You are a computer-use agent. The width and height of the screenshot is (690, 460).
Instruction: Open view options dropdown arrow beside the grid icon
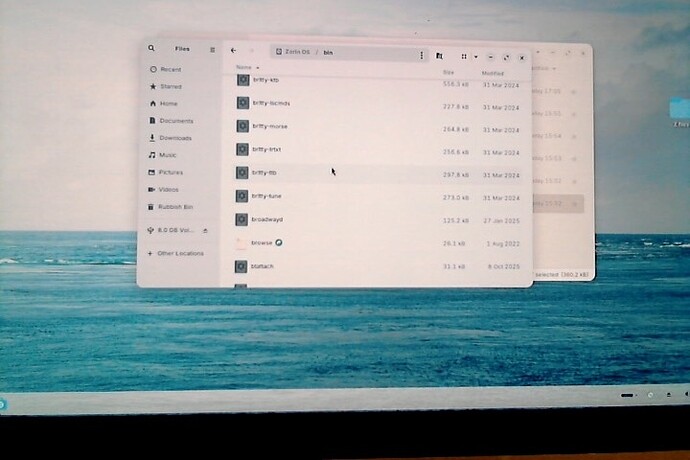pyautogui.click(x=476, y=57)
